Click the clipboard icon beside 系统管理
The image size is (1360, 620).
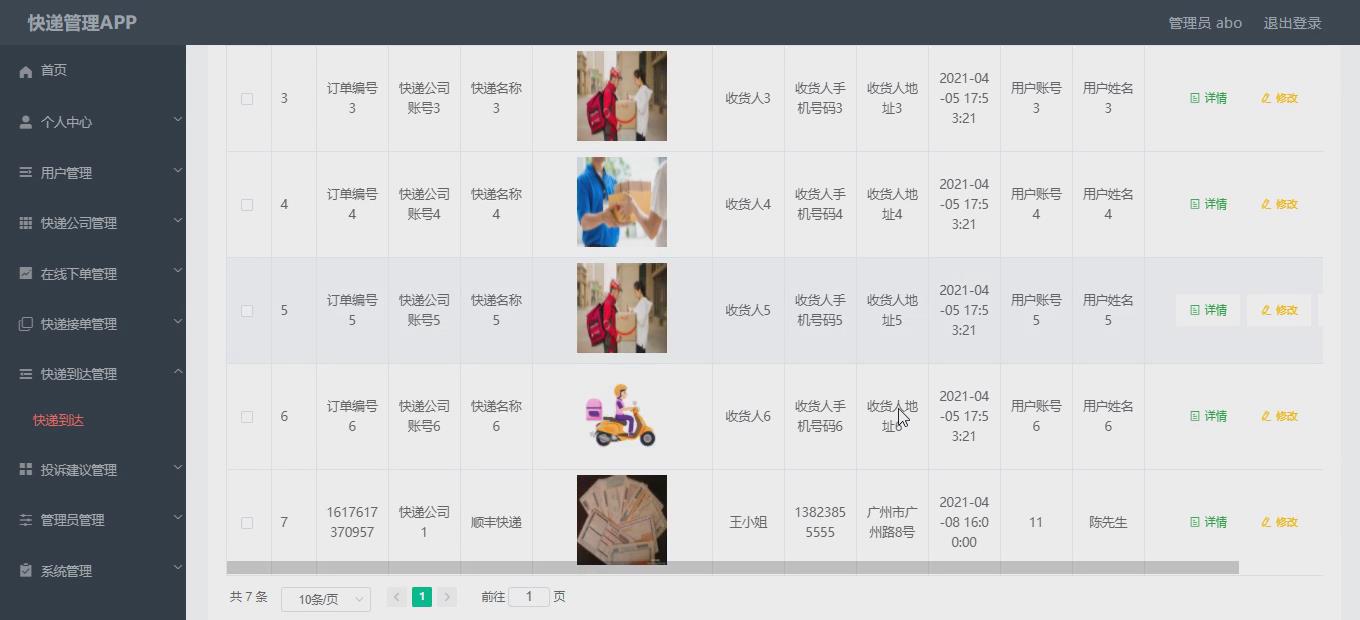(x=26, y=570)
